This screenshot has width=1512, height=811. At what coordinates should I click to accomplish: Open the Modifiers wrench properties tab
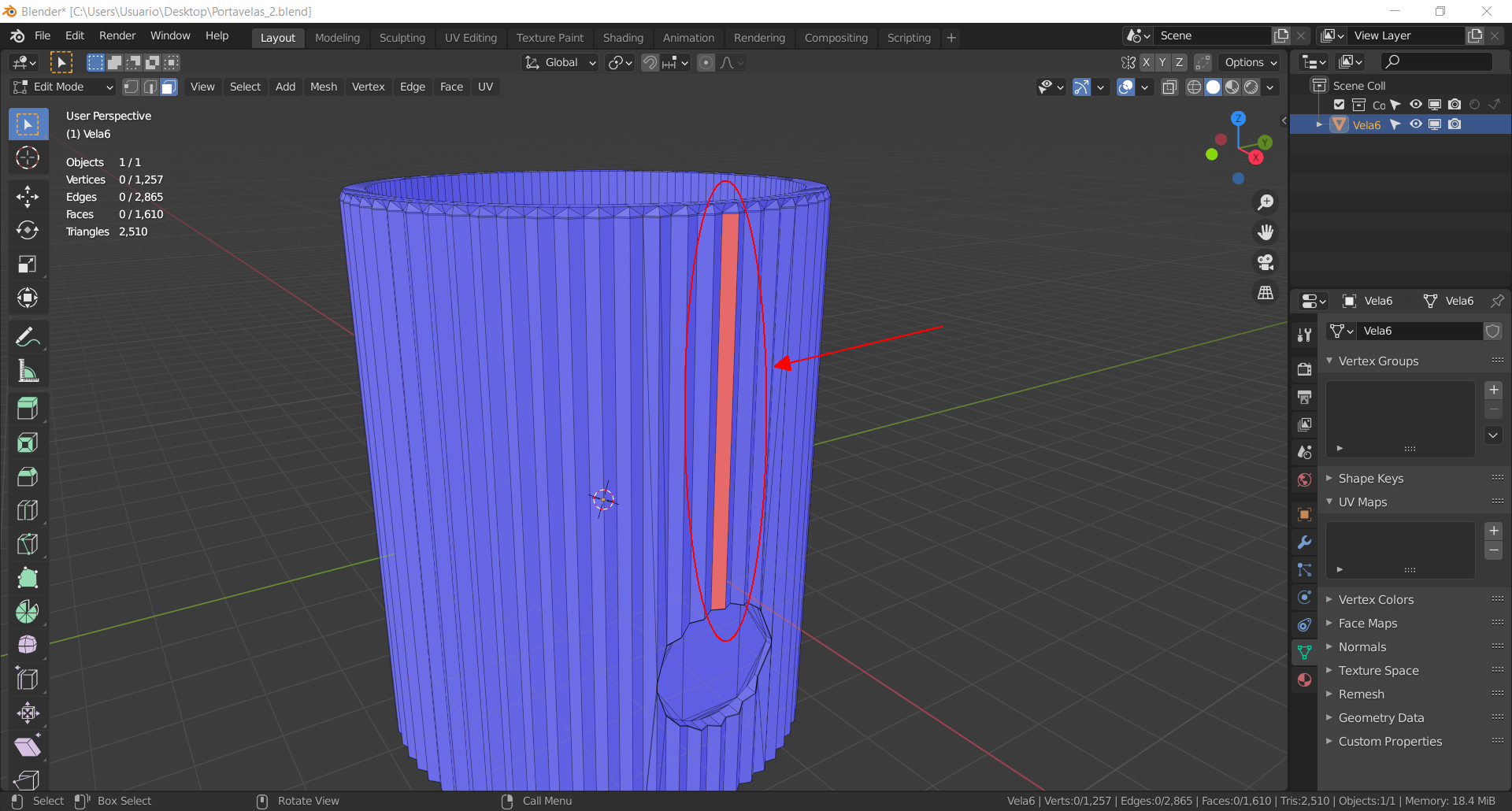1304,543
